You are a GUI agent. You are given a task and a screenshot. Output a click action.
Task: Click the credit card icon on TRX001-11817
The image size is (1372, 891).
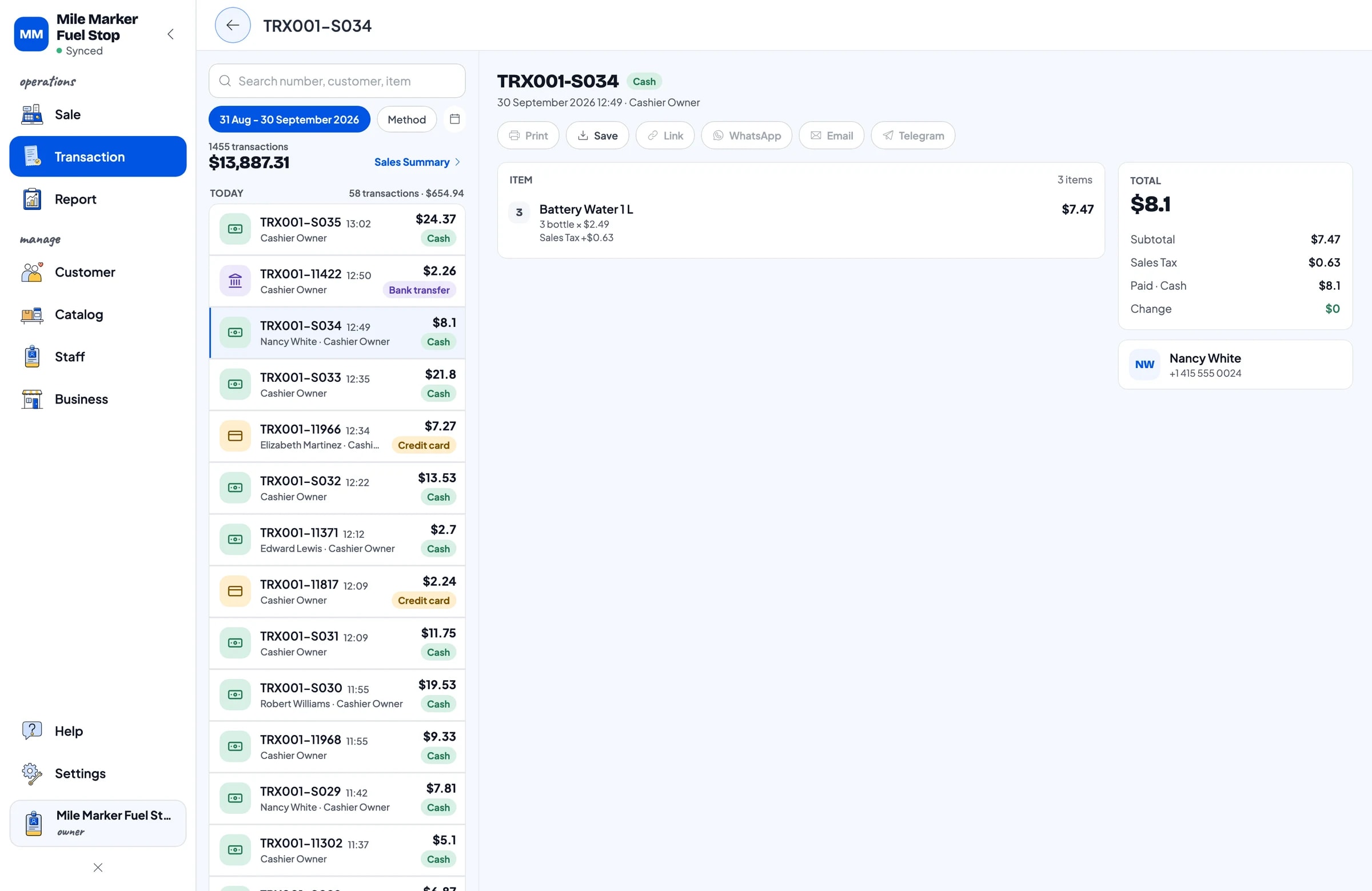tap(235, 591)
